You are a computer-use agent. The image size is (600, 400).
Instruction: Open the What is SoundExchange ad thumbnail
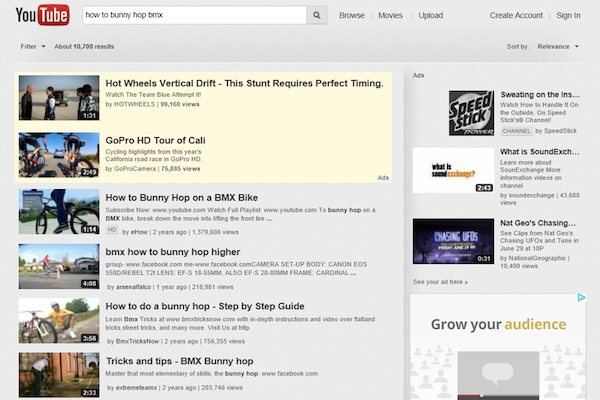click(453, 170)
